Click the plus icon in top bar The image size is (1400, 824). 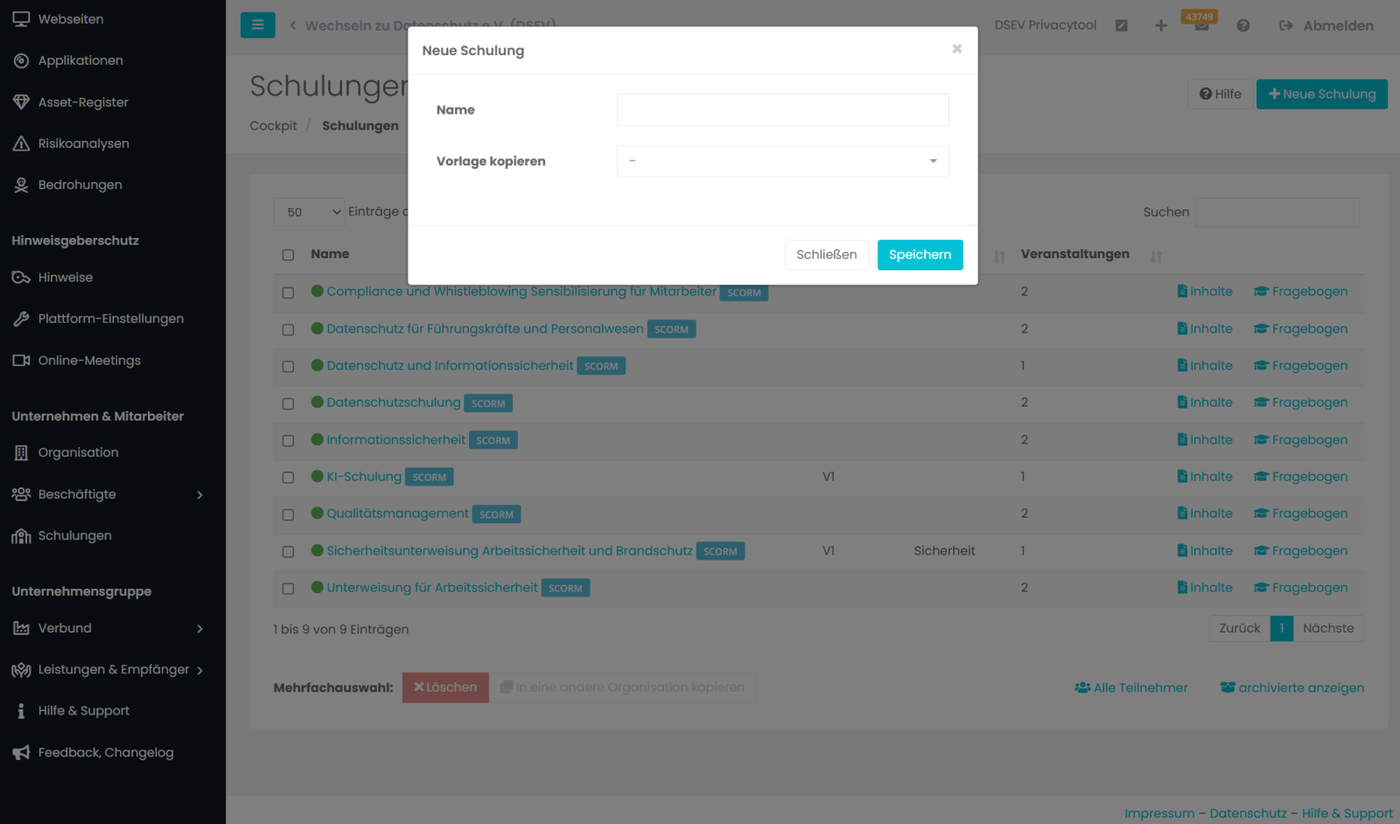(x=1161, y=25)
